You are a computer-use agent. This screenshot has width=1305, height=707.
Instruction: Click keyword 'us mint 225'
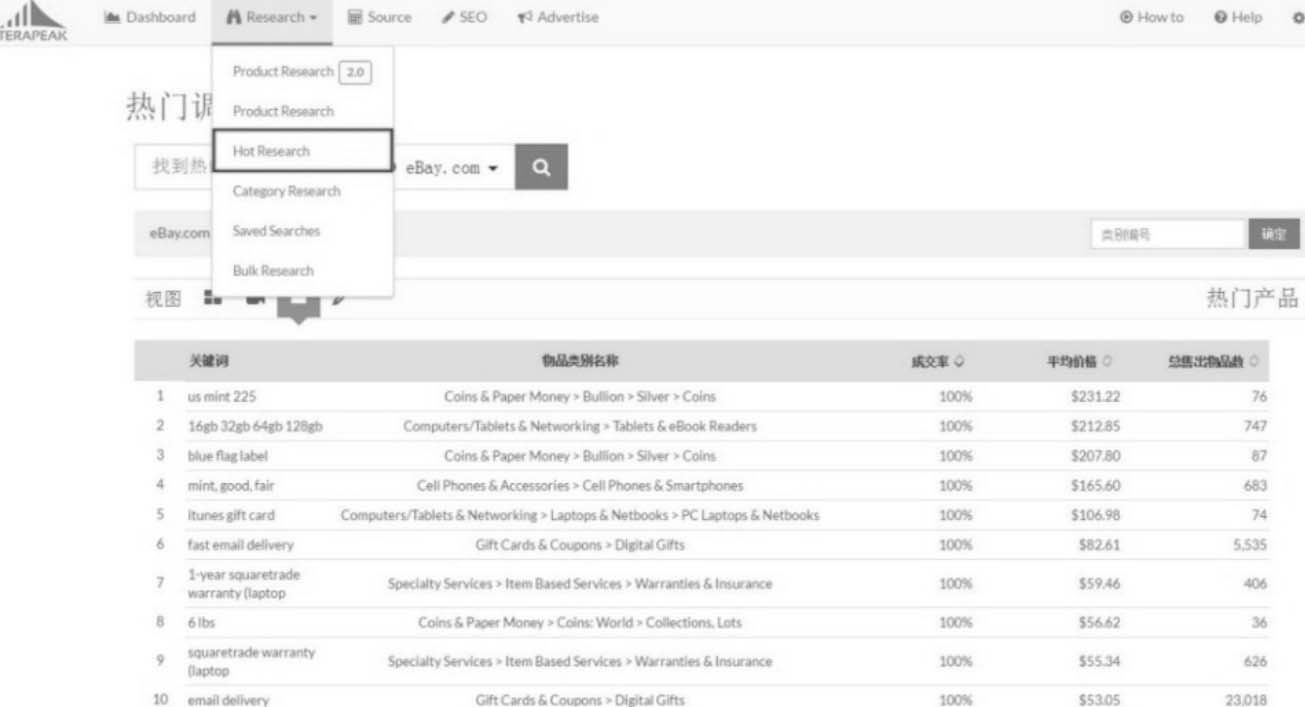coord(222,397)
